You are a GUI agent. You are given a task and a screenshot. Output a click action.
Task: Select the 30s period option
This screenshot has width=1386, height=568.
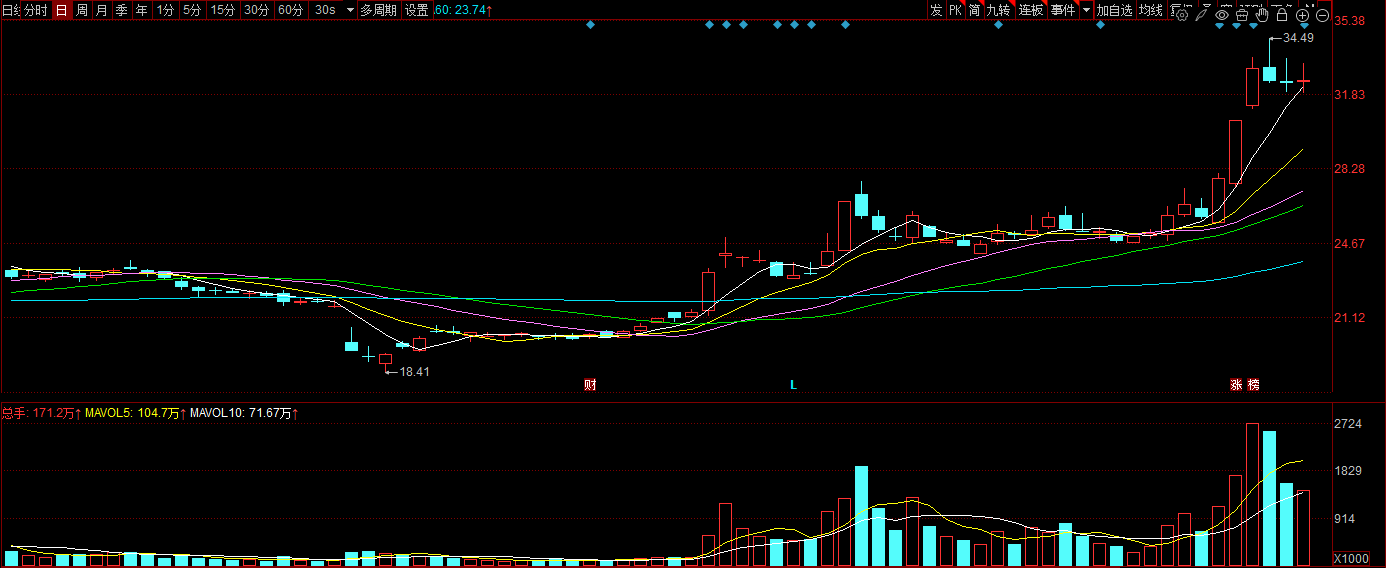(x=325, y=10)
